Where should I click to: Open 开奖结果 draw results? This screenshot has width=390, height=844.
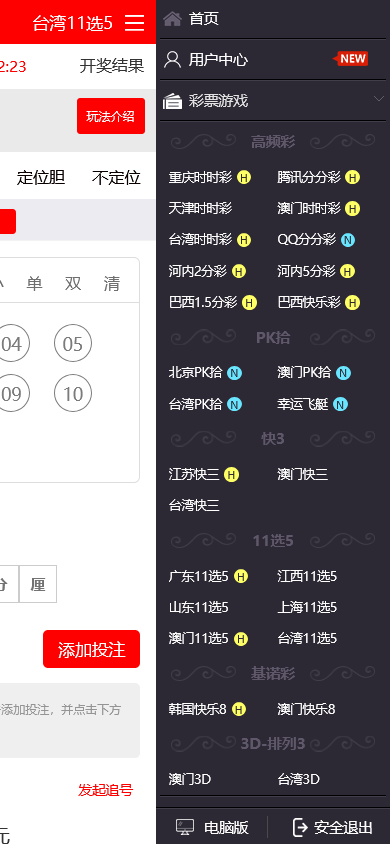click(x=112, y=66)
